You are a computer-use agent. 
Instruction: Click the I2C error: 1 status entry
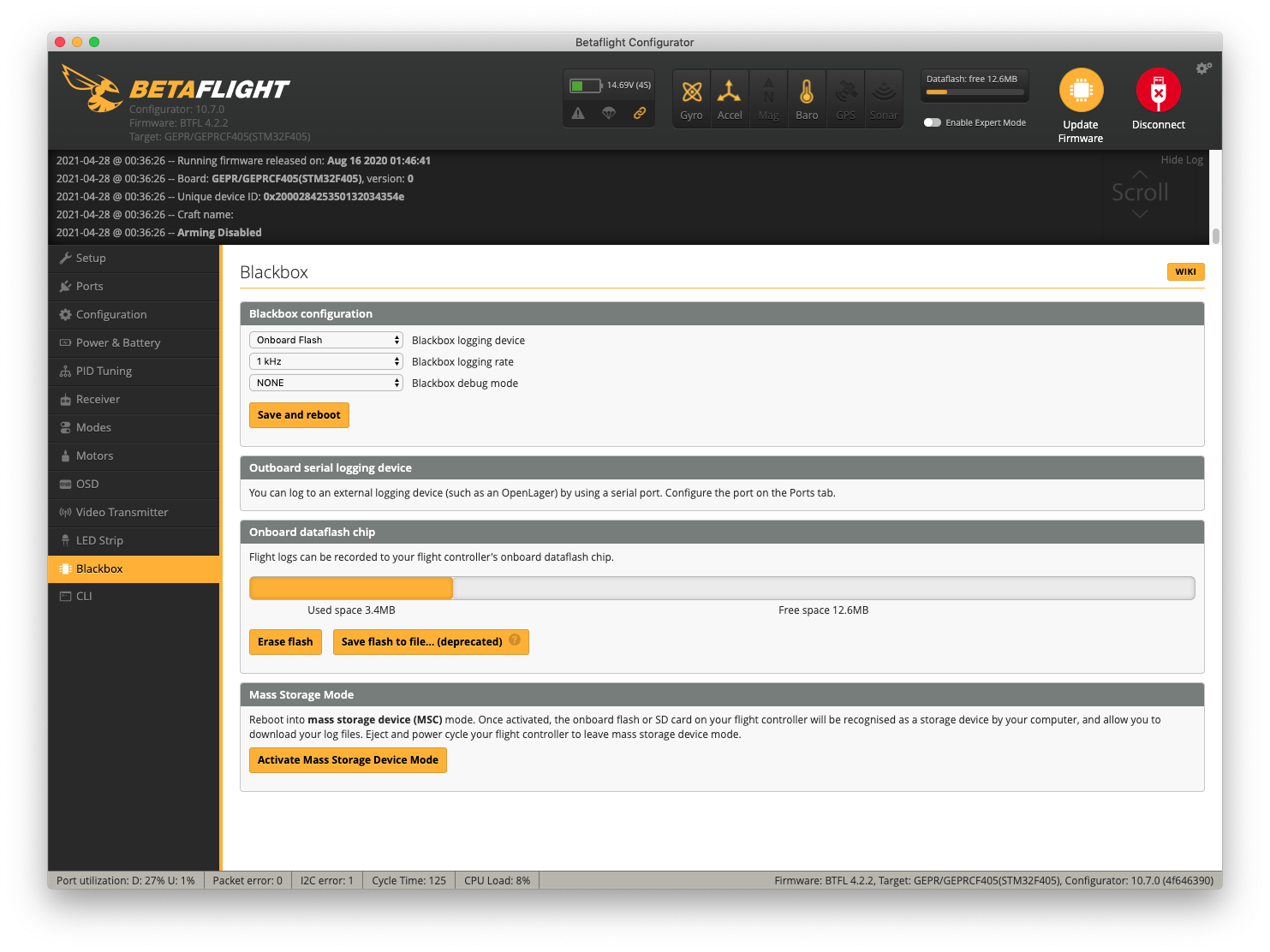327,880
